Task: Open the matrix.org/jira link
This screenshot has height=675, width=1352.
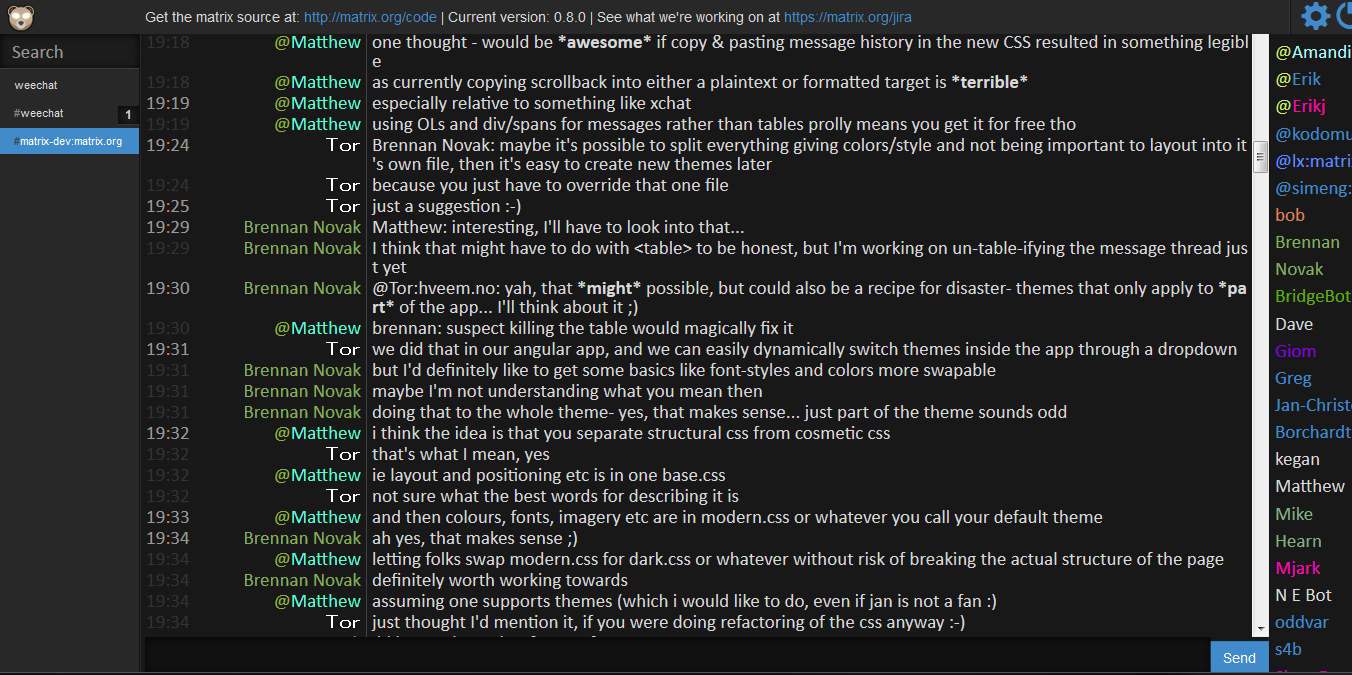Action: (x=847, y=17)
